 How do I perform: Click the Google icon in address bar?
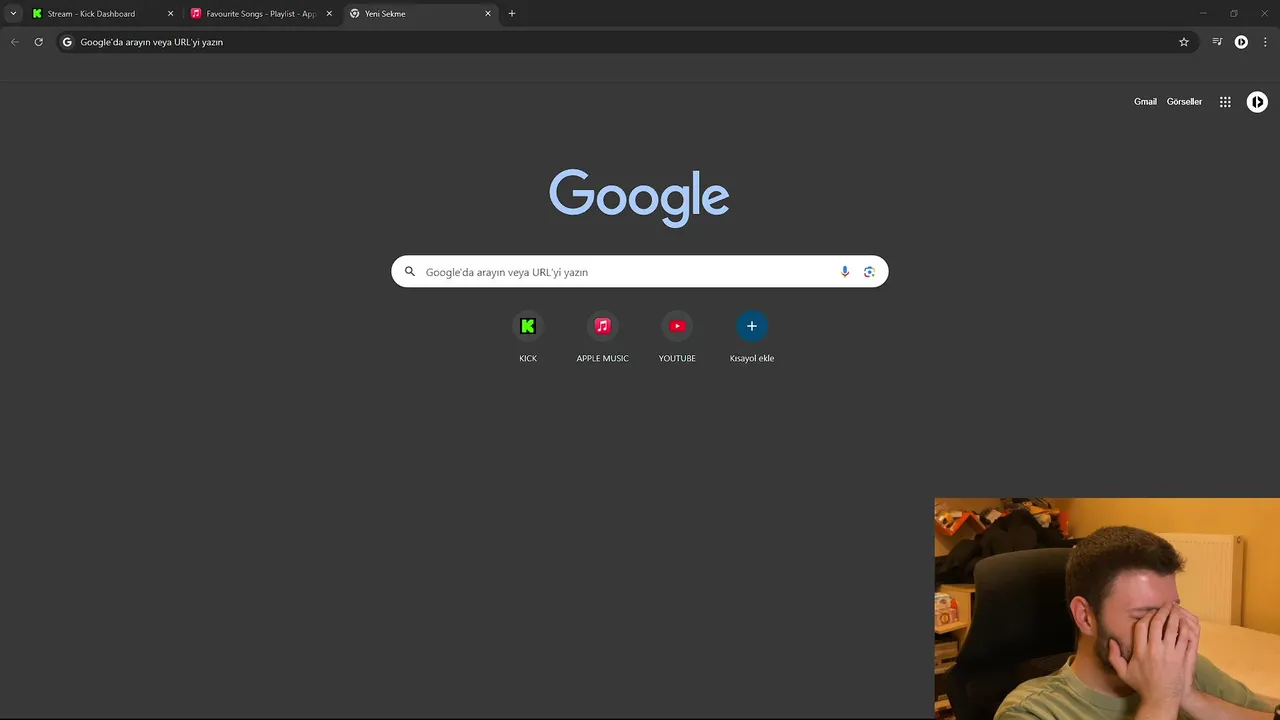(x=68, y=42)
